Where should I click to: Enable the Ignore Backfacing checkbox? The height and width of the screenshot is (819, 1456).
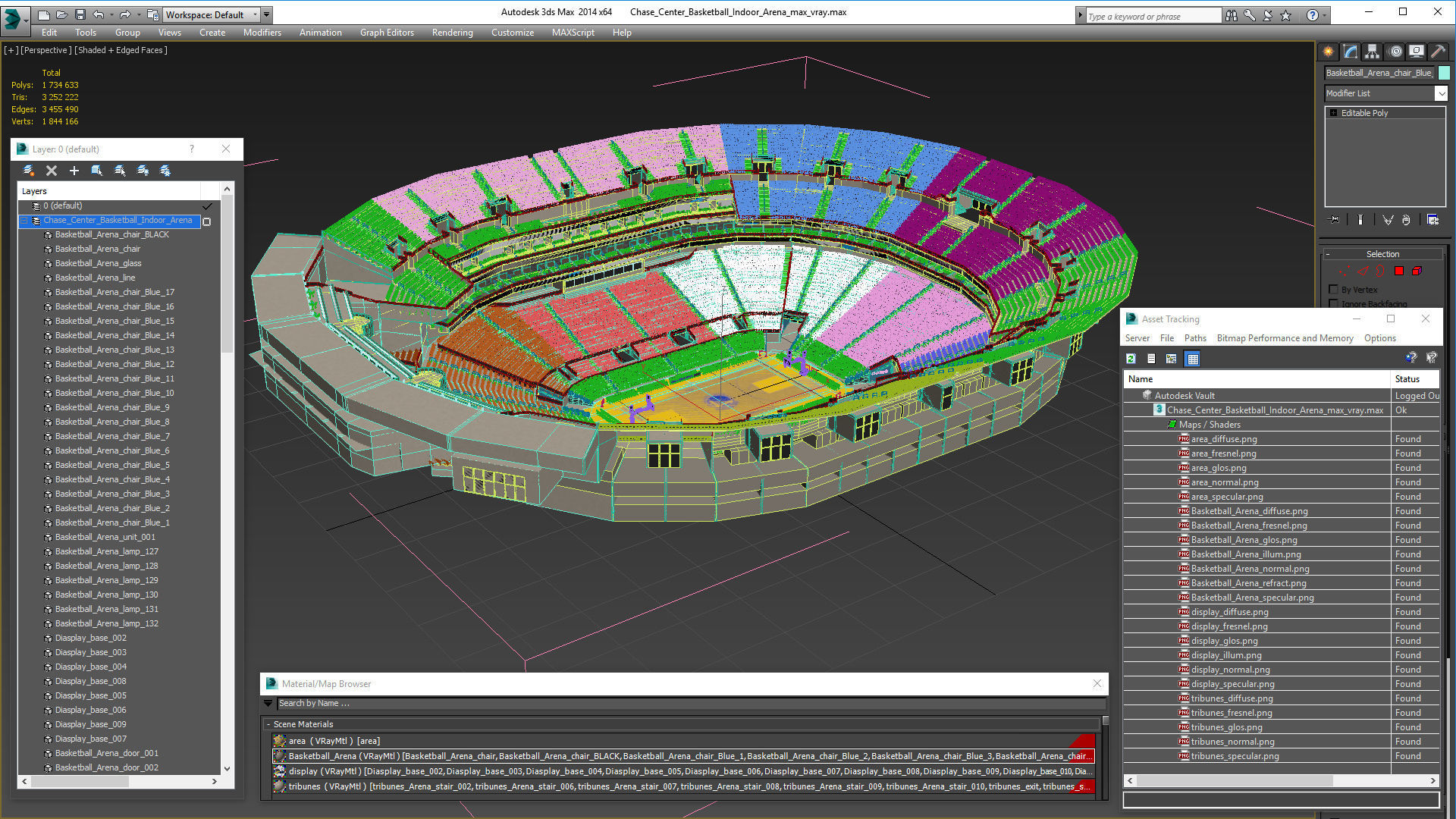tap(1334, 304)
